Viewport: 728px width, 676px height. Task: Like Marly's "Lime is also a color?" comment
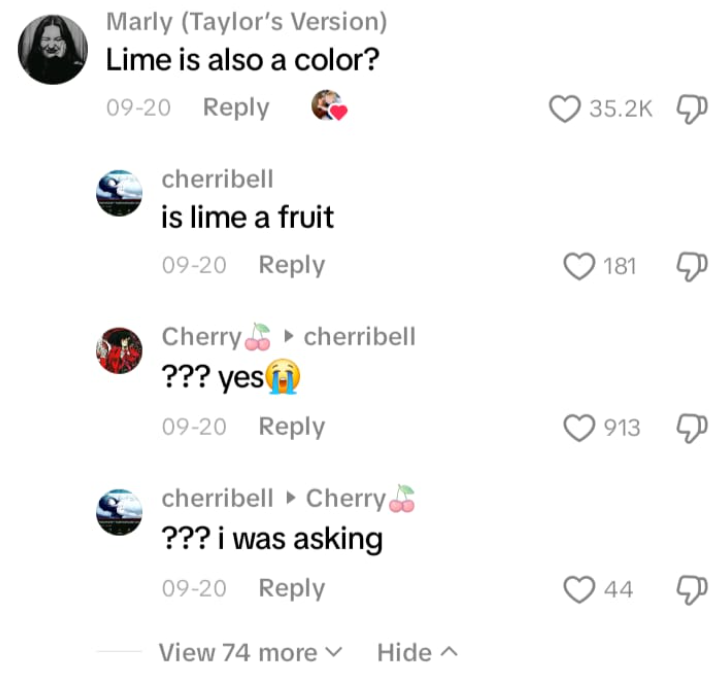tap(566, 108)
